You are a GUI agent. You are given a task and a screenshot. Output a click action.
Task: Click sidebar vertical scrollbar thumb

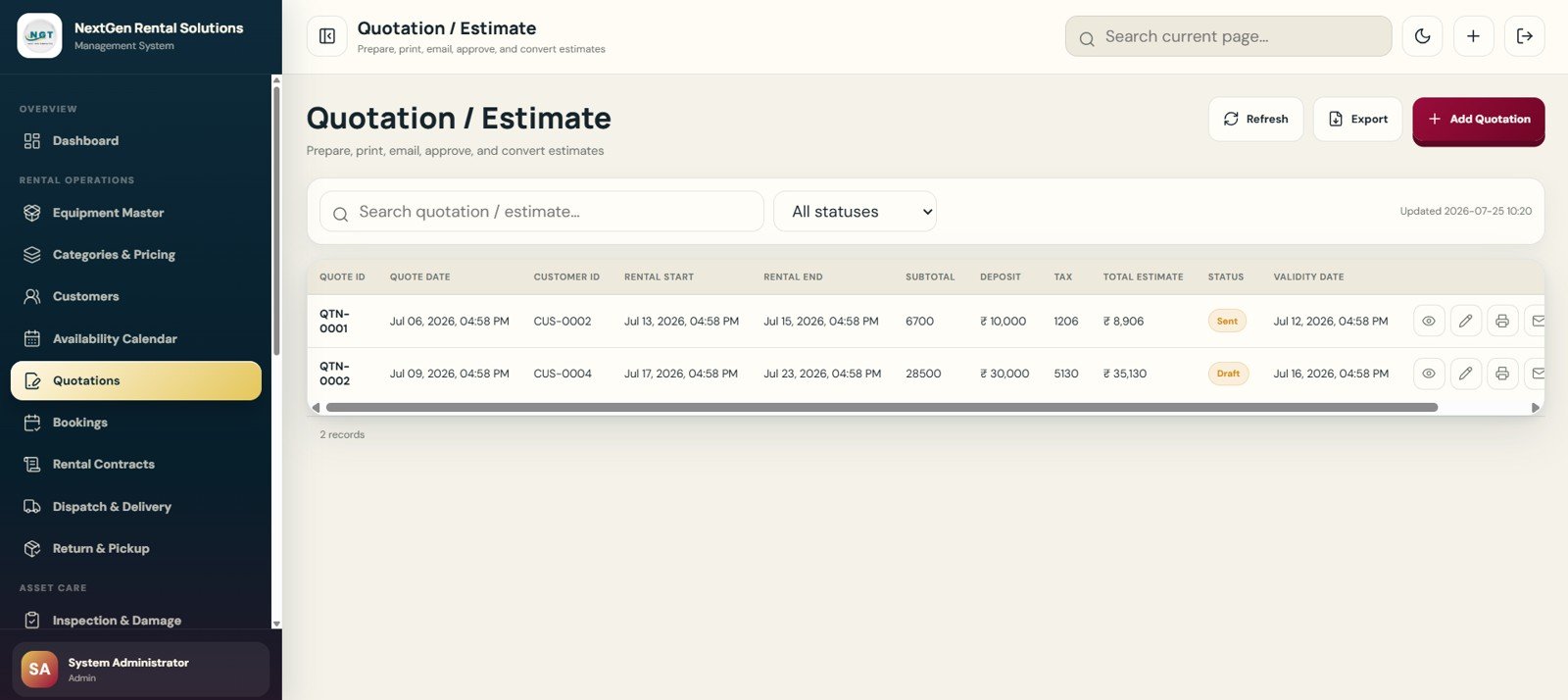click(276, 221)
